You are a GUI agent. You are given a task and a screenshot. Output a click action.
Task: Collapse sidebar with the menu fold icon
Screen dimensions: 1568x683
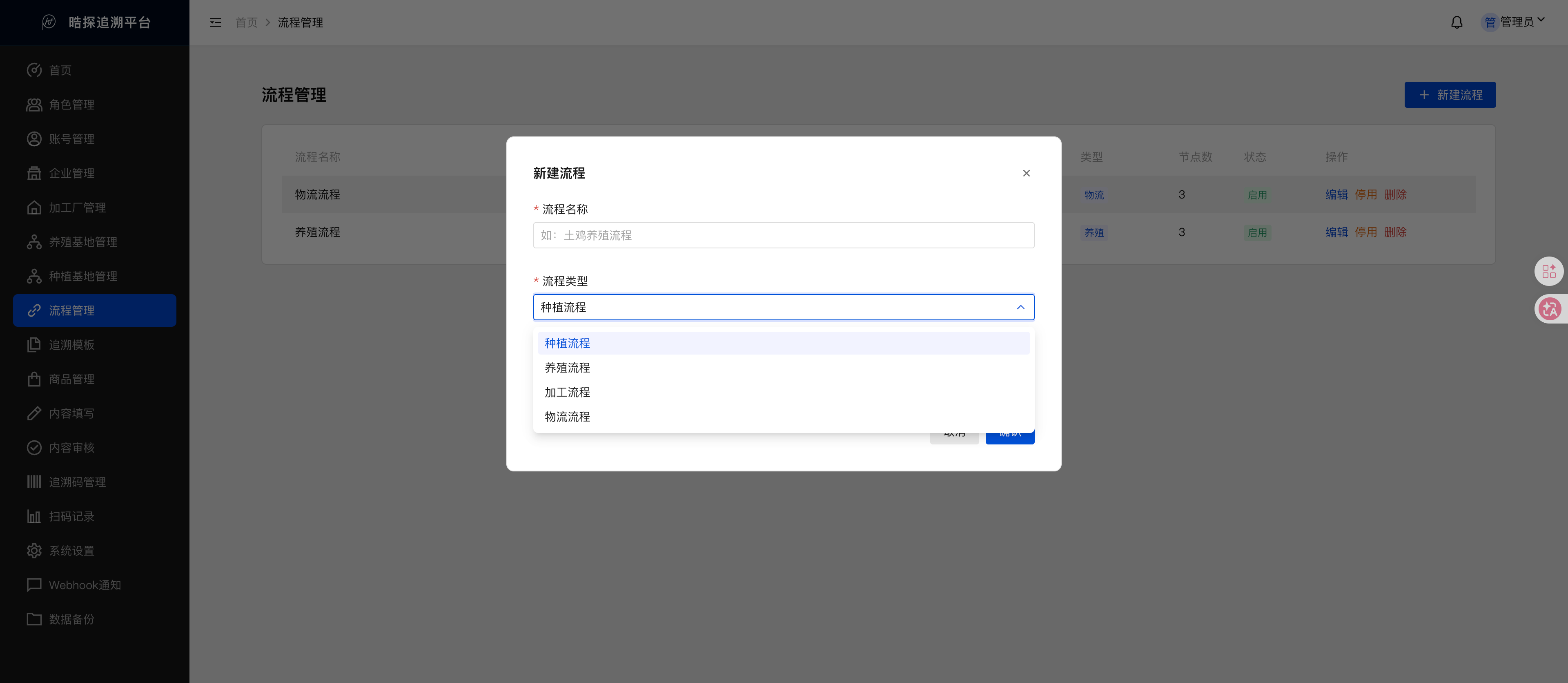216,22
